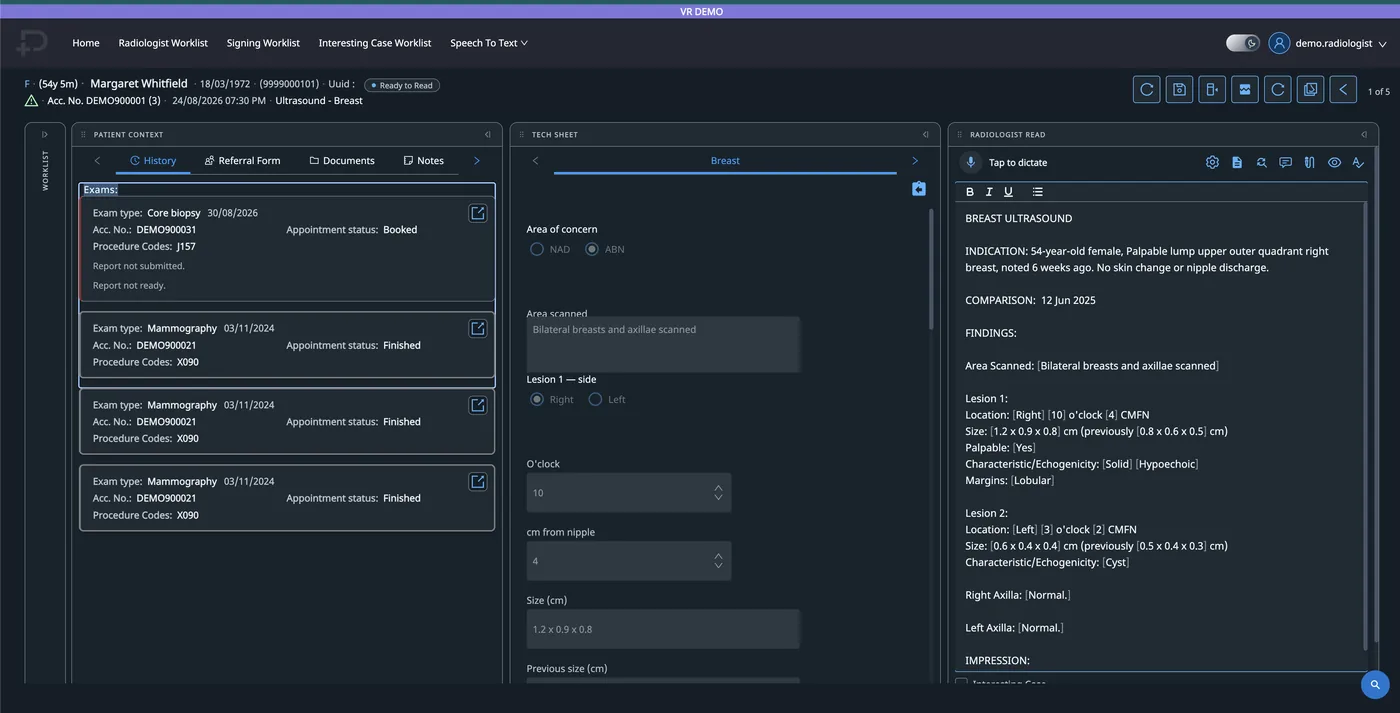Click the Area scanned text box

[663, 345]
